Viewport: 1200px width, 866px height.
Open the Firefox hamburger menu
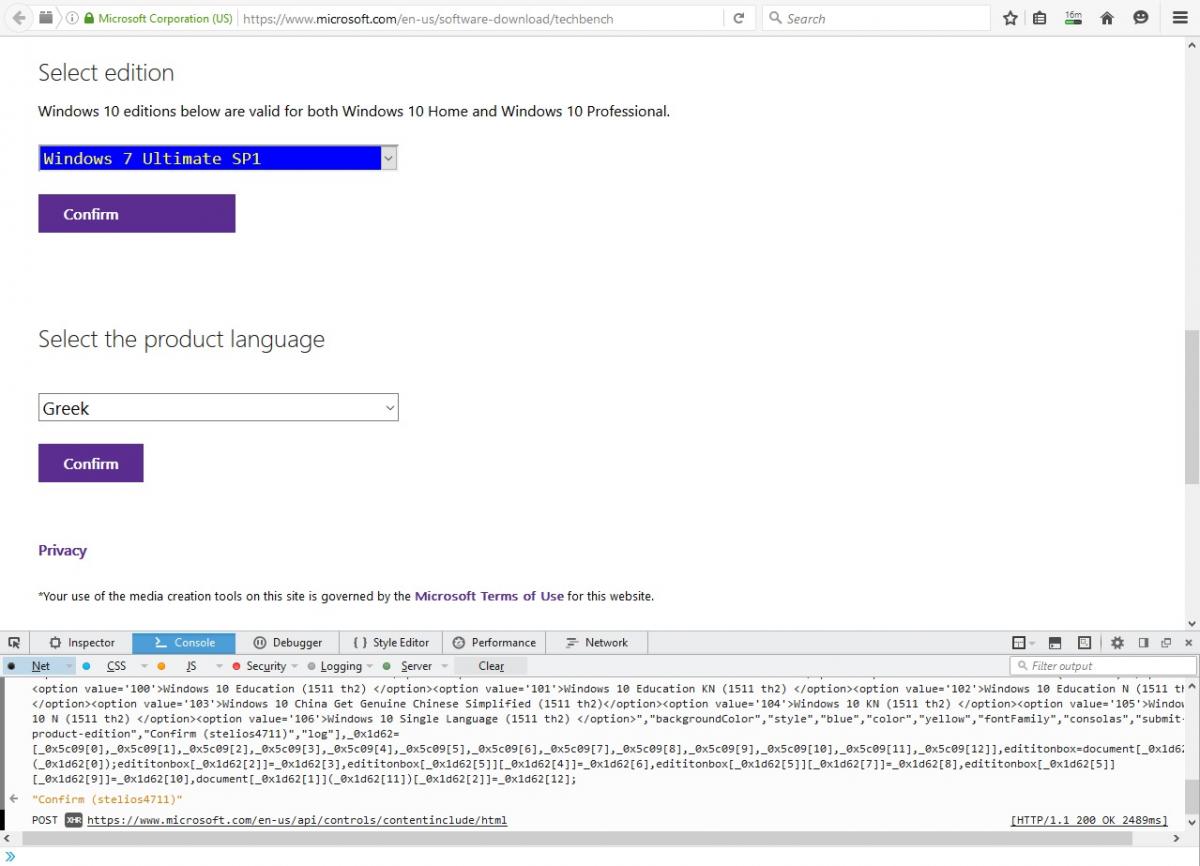1180,18
